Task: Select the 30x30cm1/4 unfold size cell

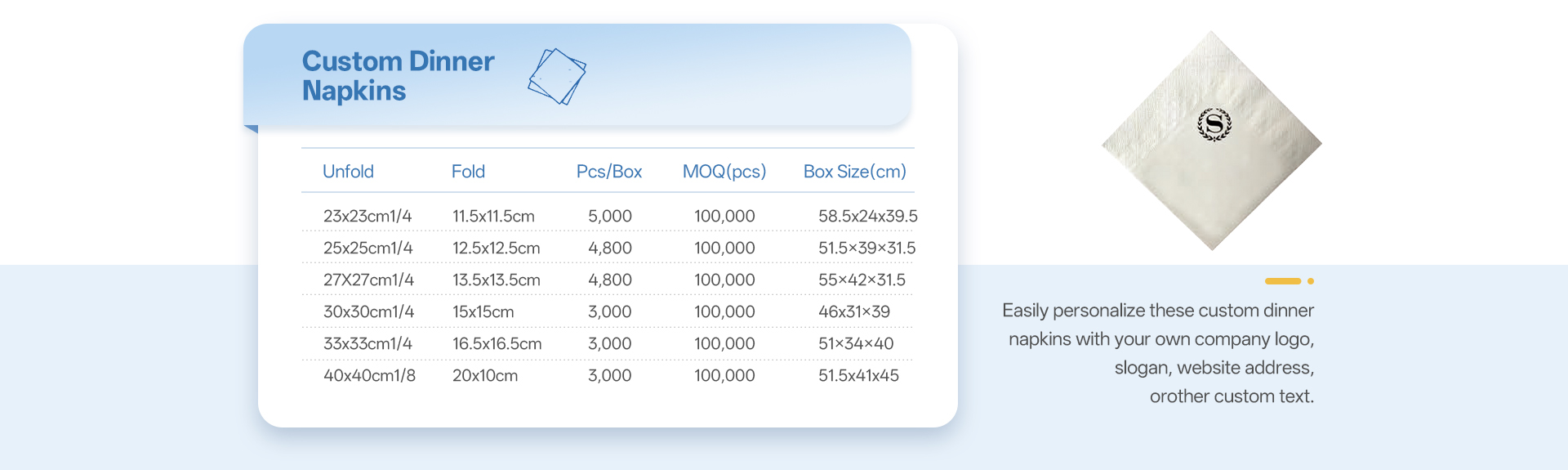Action: [368, 312]
